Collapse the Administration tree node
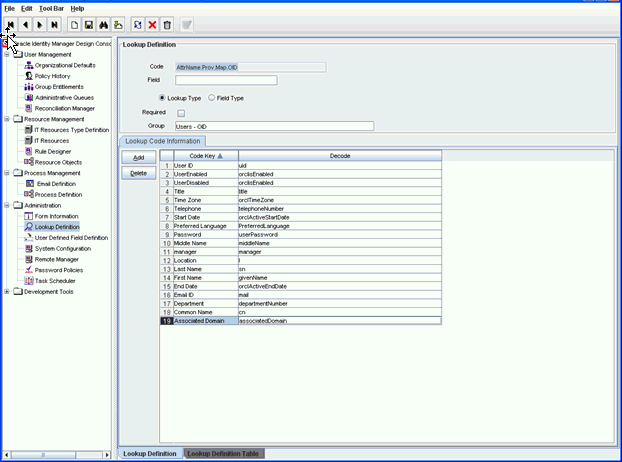The image size is (622, 462). pos(7,205)
